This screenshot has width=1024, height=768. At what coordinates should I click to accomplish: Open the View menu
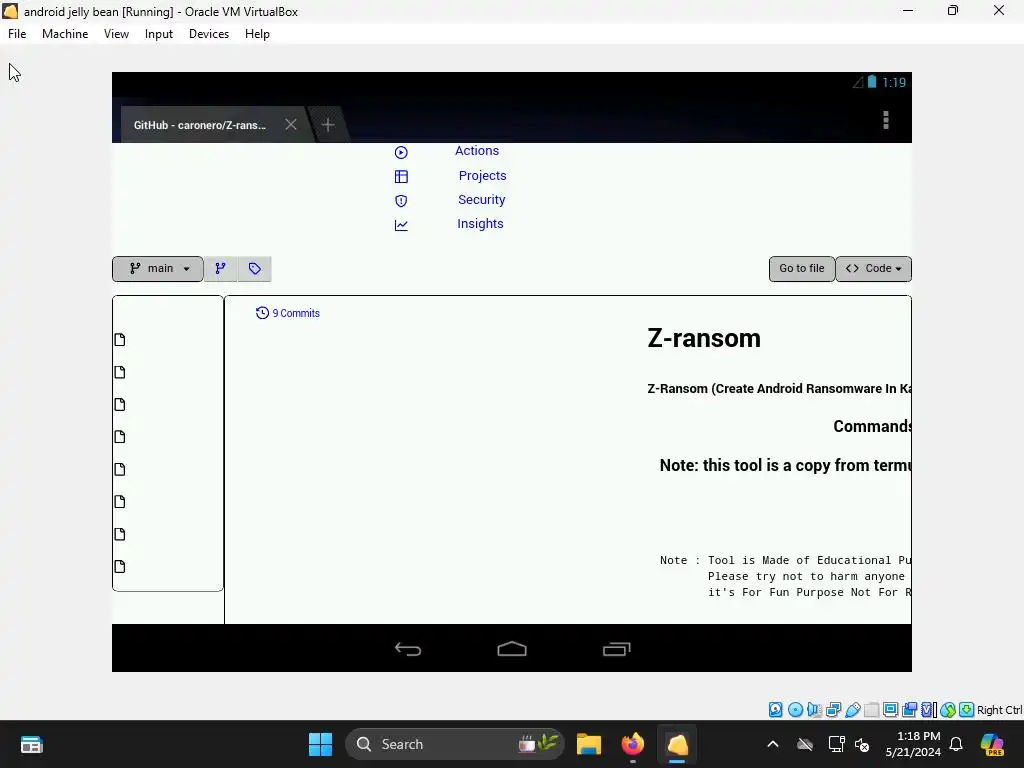coord(116,34)
